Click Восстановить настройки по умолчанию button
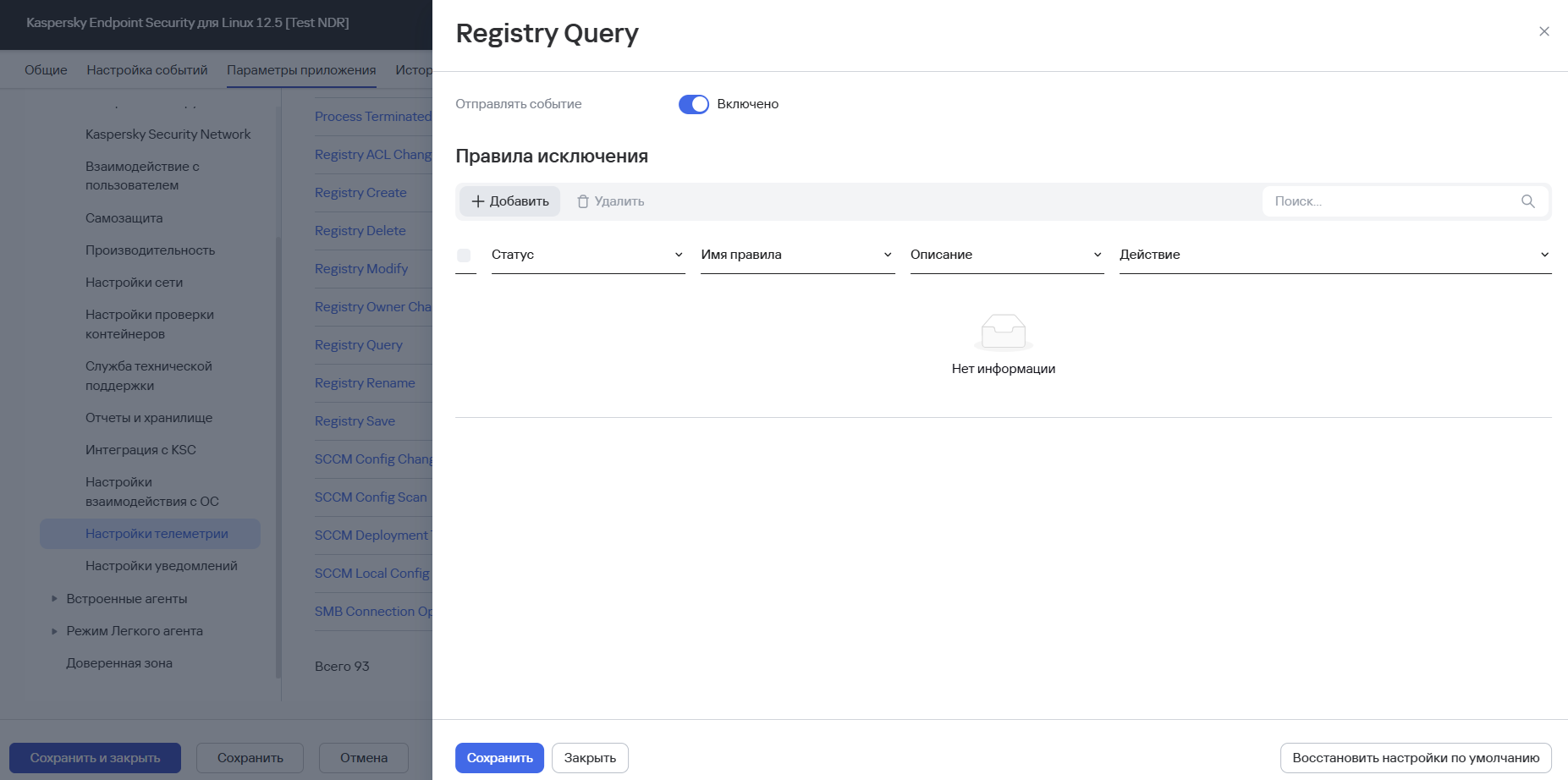The image size is (1568, 780). (1416, 758)
